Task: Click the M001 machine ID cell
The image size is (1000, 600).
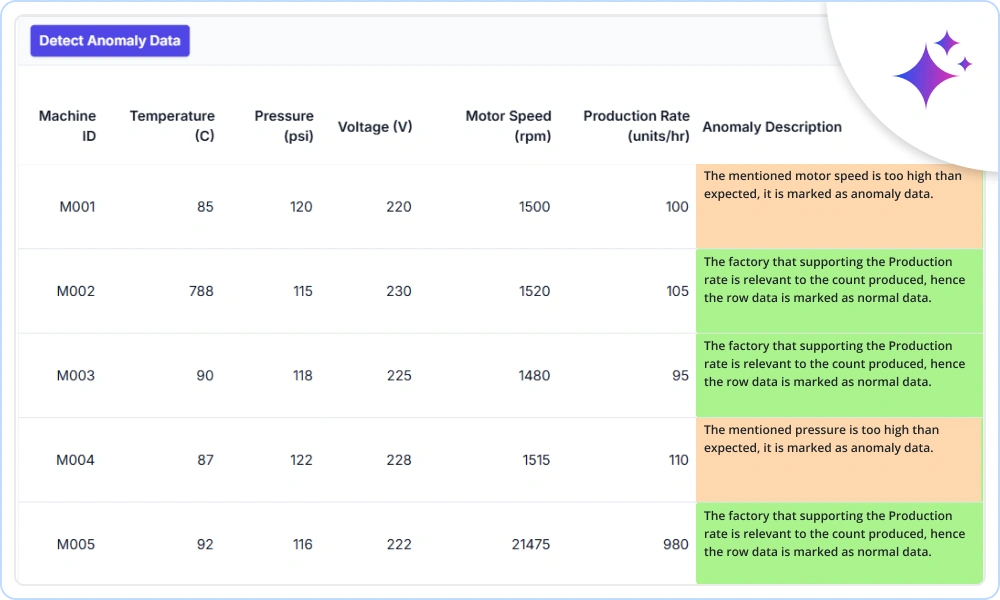Action: click(x=77, y=207)
